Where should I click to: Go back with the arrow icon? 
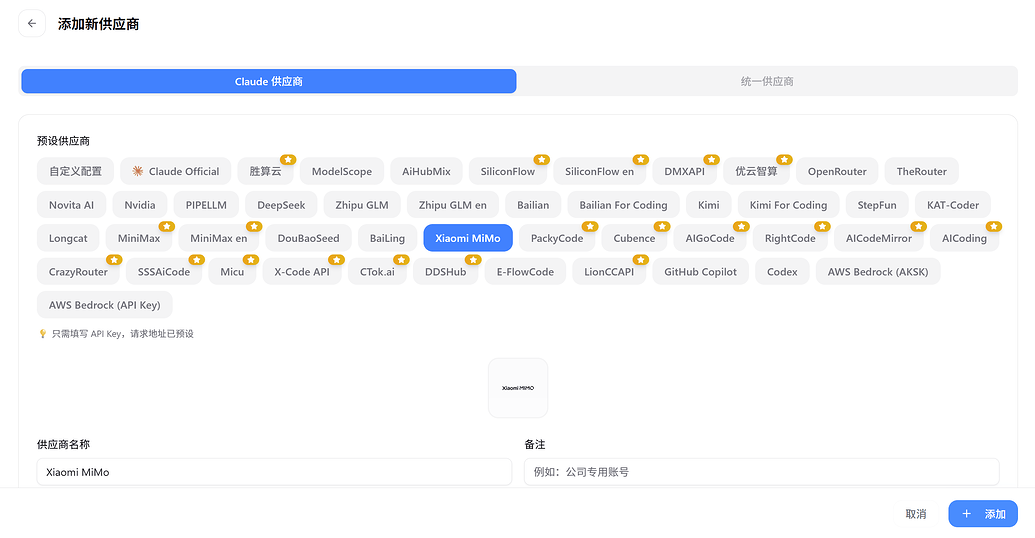[32, 24]
